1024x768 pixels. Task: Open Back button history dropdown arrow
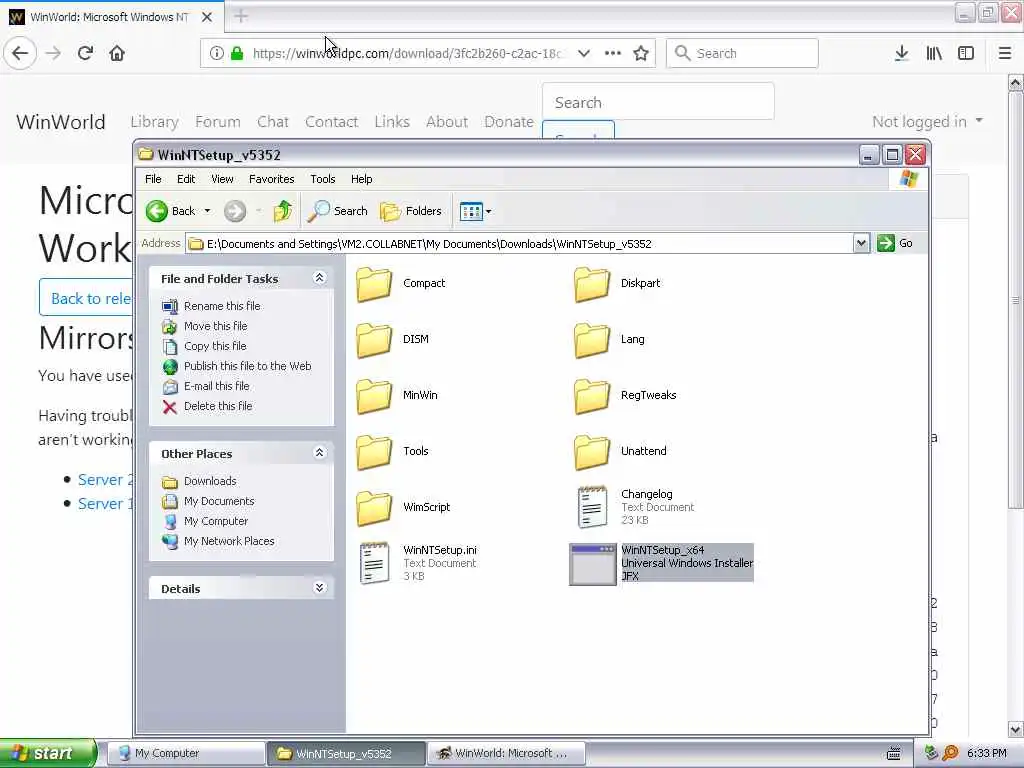click(x=207, y=211)
